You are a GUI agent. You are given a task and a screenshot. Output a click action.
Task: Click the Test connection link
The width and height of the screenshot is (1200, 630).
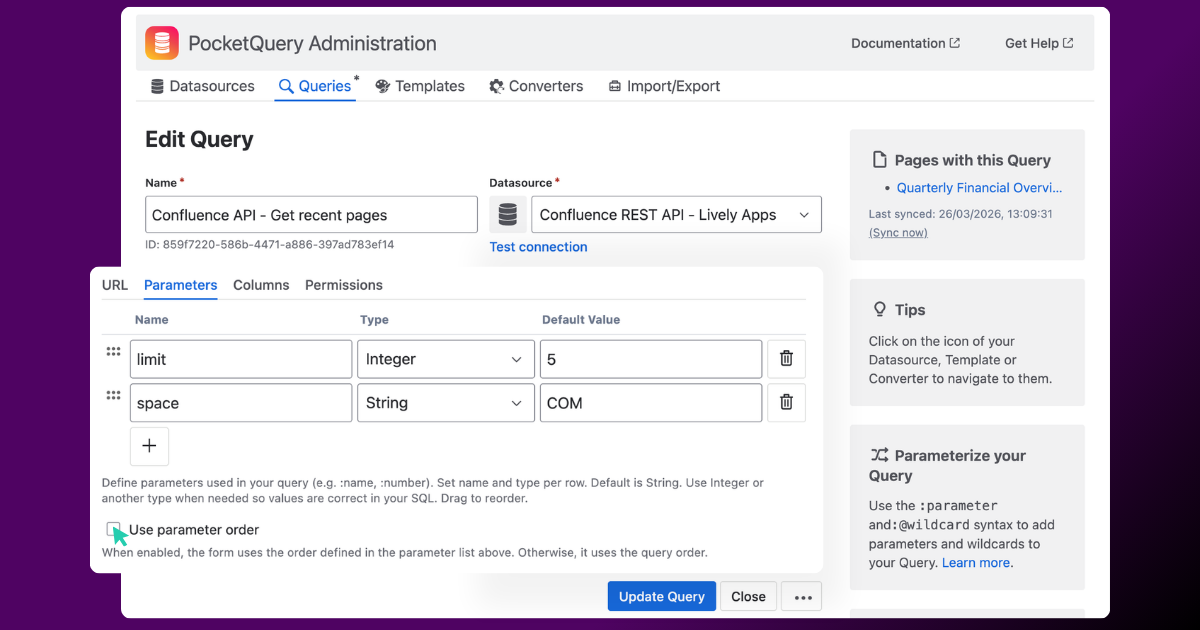click(x=538, y=246)
